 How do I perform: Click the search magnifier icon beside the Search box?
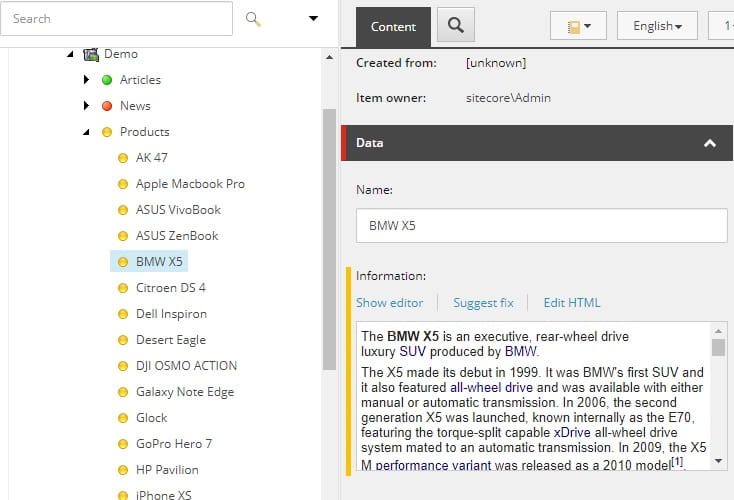click(x=253, y=19)
